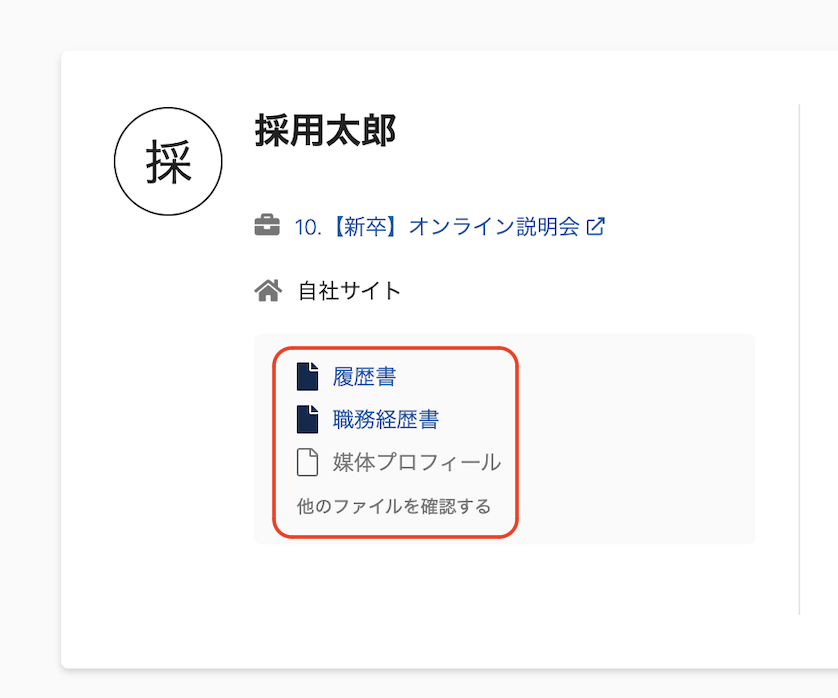Click the home icon beside 自社サイト

click(x=267, y=291)
